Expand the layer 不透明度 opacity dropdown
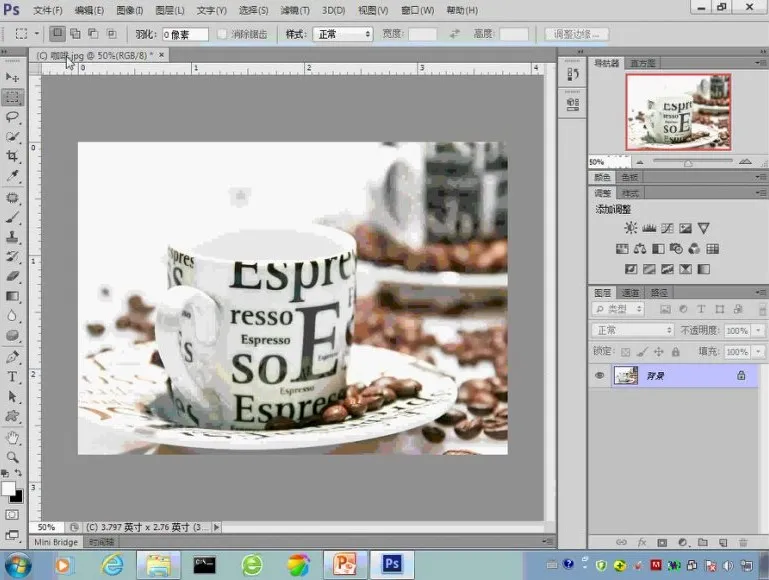 tap(756, 330)
